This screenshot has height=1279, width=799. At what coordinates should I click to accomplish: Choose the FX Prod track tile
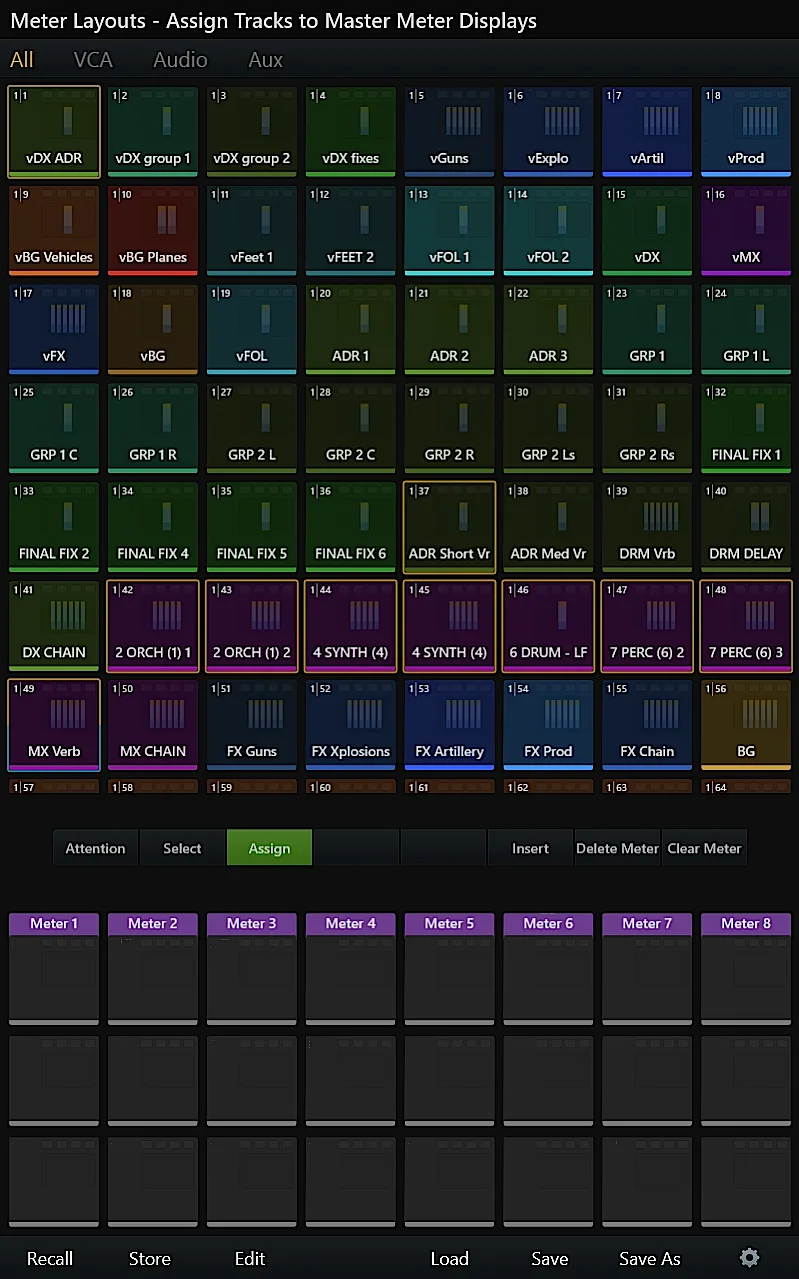[548, 726]
